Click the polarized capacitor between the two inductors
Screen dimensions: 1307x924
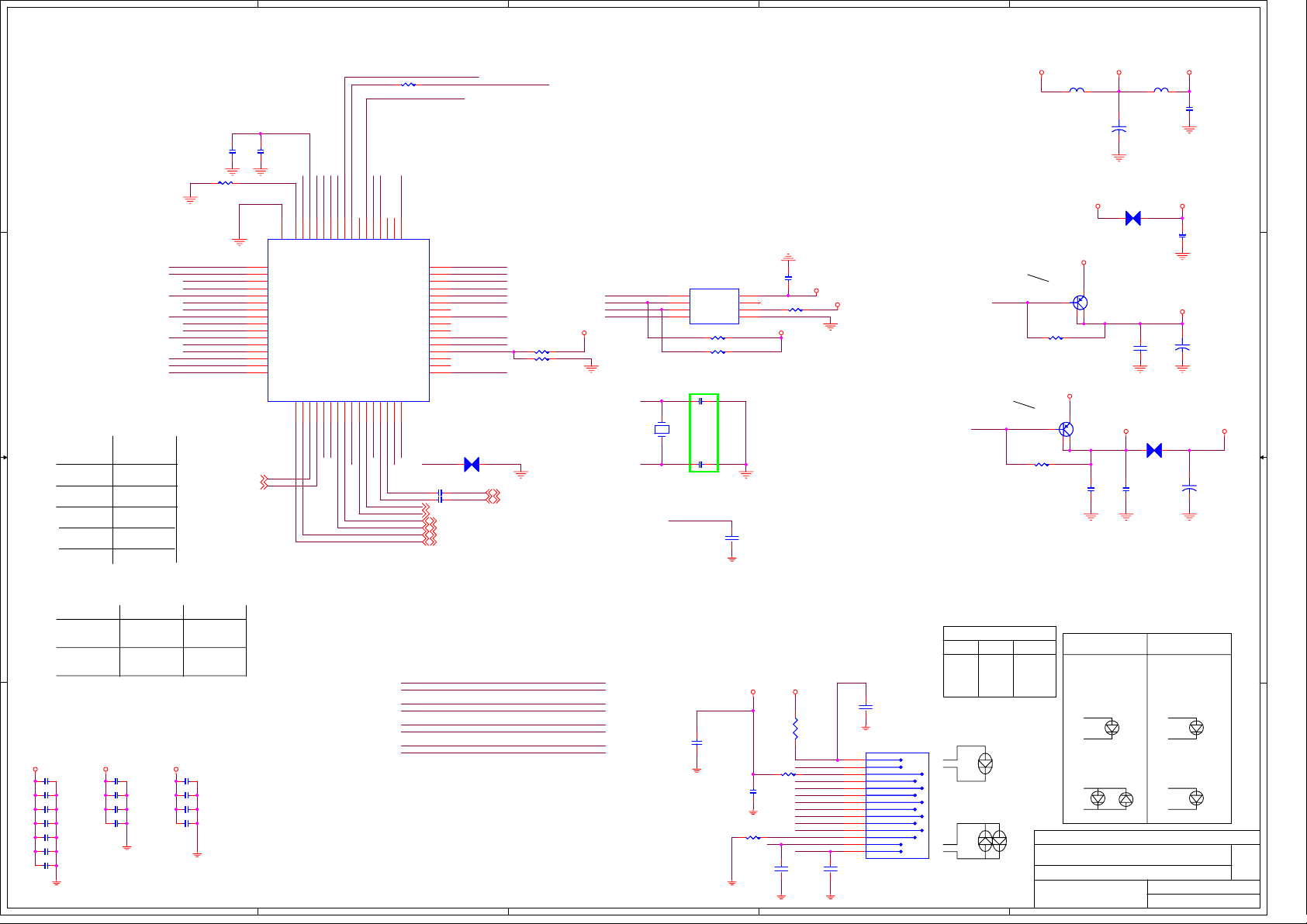point(1119,129)
